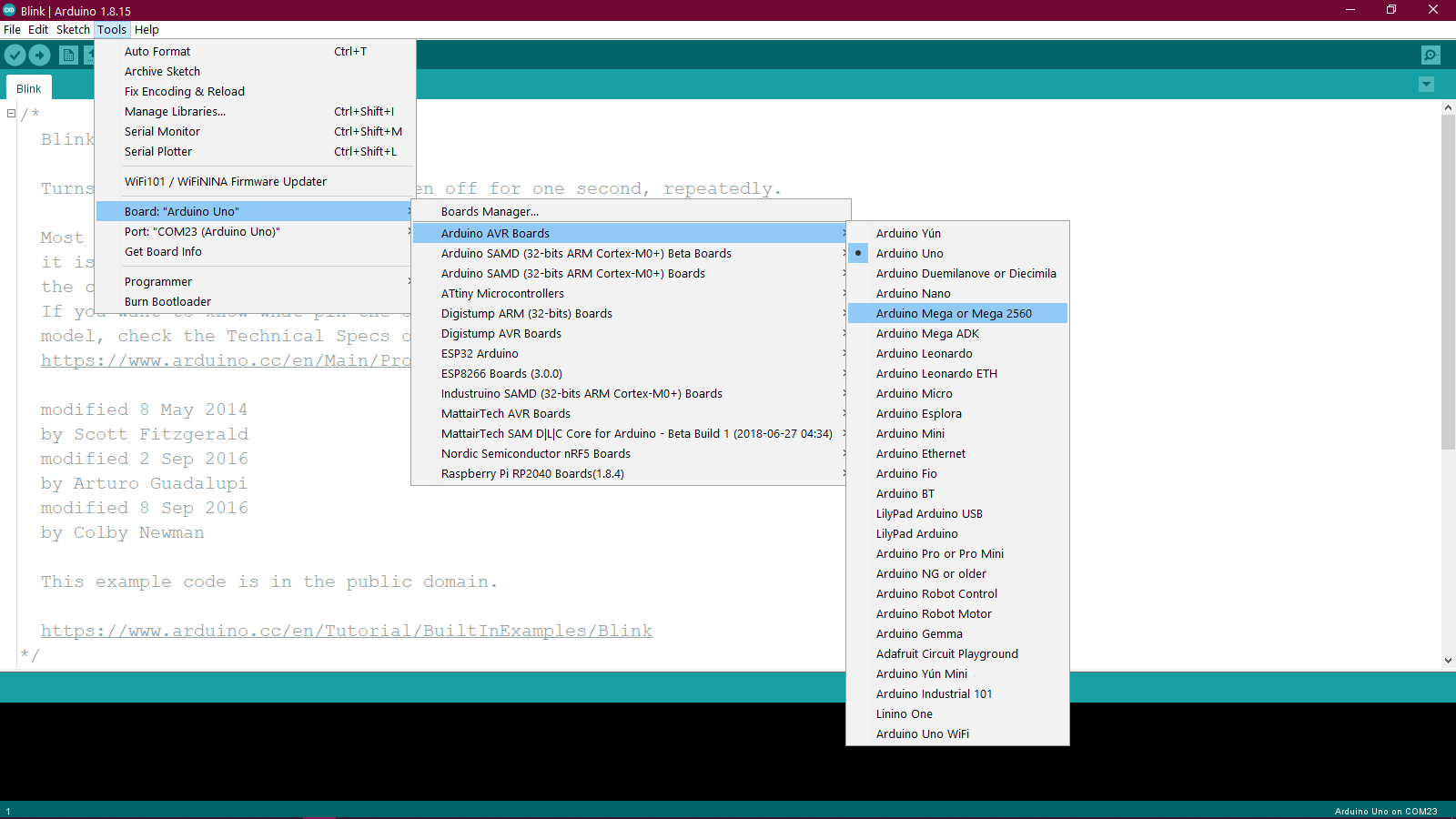This screenshot has width=1456, height=819.
Task: Select Fix Encoding & Reload
Action: [x=256, y=91]
